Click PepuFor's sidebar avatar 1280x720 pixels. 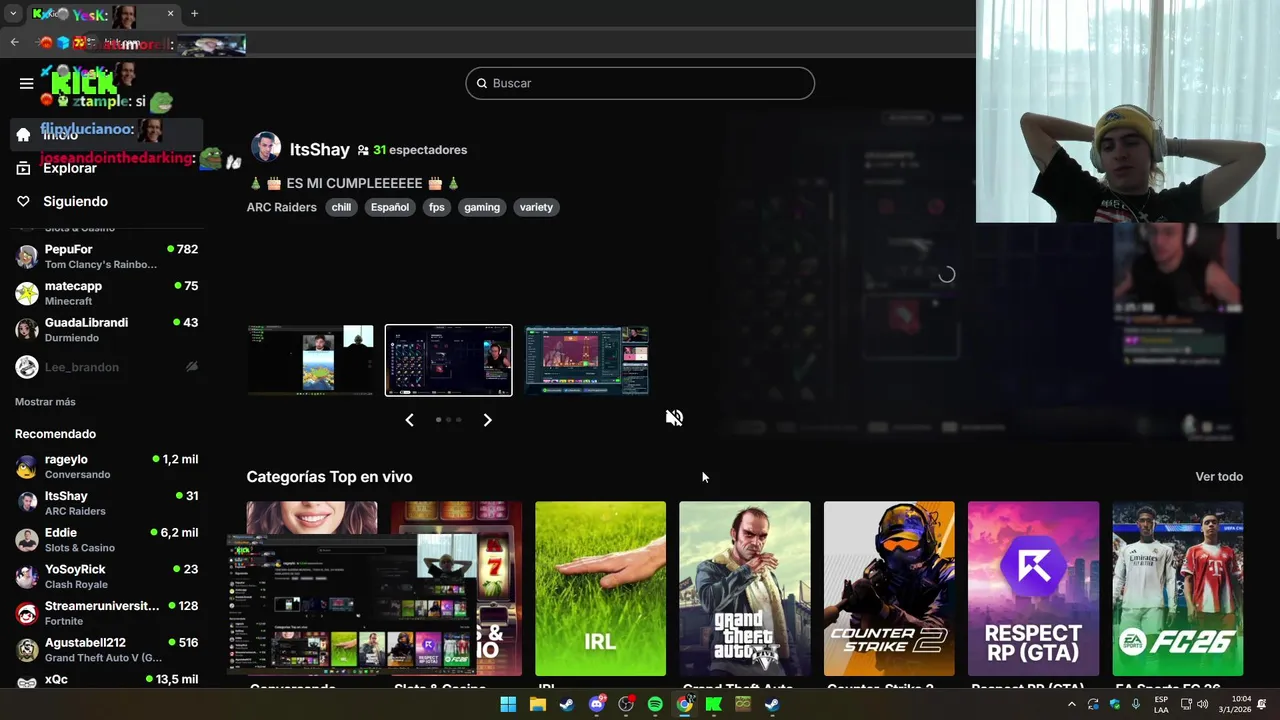27,256
